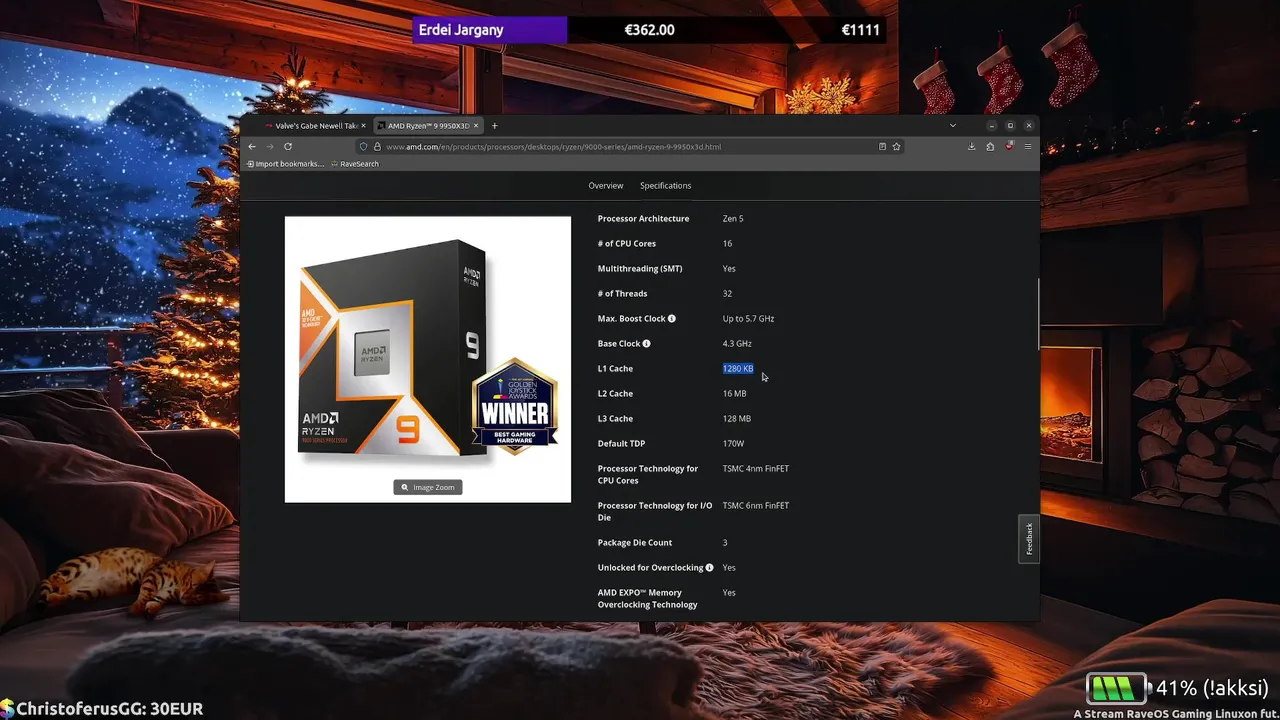Click Import bookmarks in bookmarks bar
The image size is (1280, 720).
click(x=285, y=164)
